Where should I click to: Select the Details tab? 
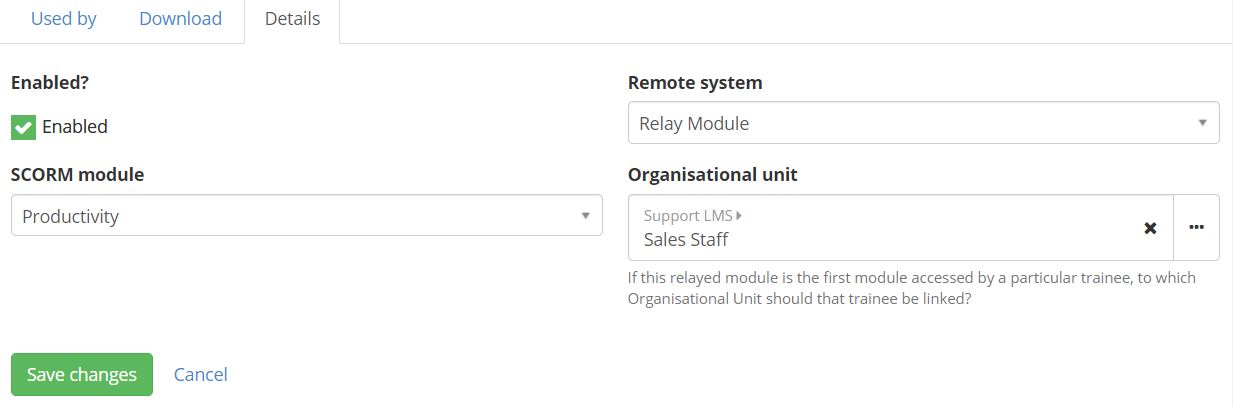(x=292, y=19)
